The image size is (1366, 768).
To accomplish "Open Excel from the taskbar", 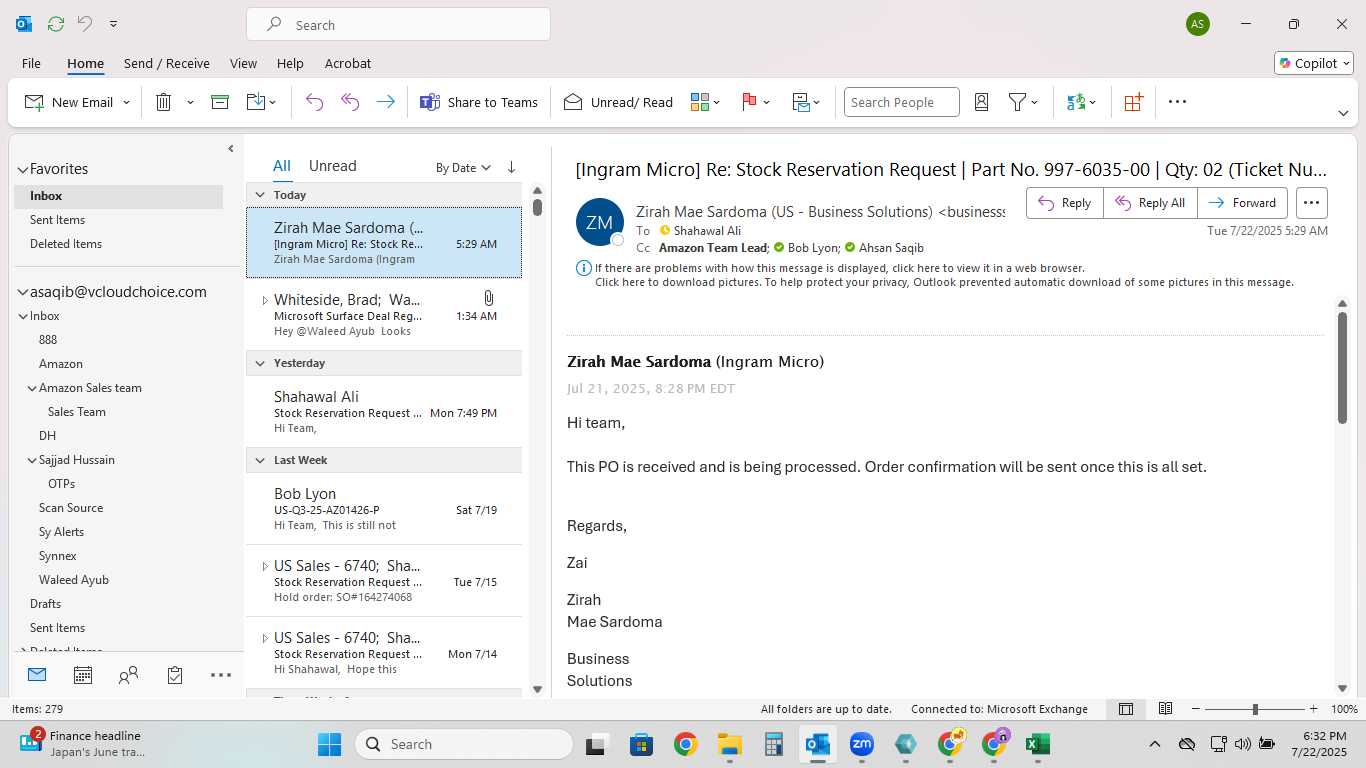I will click(x=1037, y=744).
